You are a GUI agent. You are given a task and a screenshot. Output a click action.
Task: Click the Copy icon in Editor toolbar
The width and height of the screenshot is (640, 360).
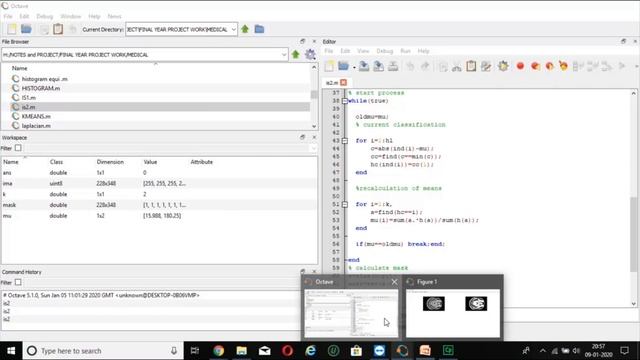tap(443, 66)
